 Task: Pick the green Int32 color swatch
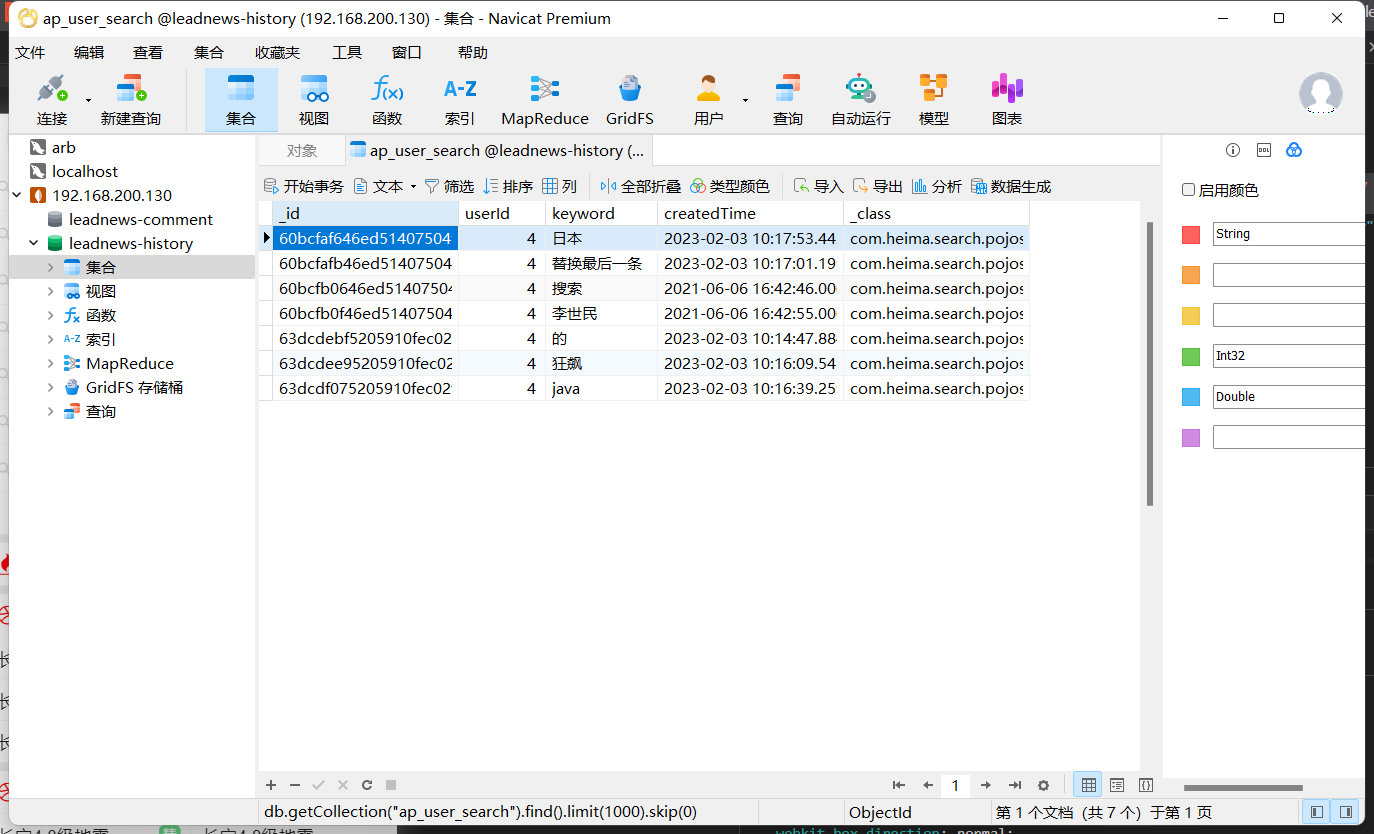click(x=1190, y=356)
